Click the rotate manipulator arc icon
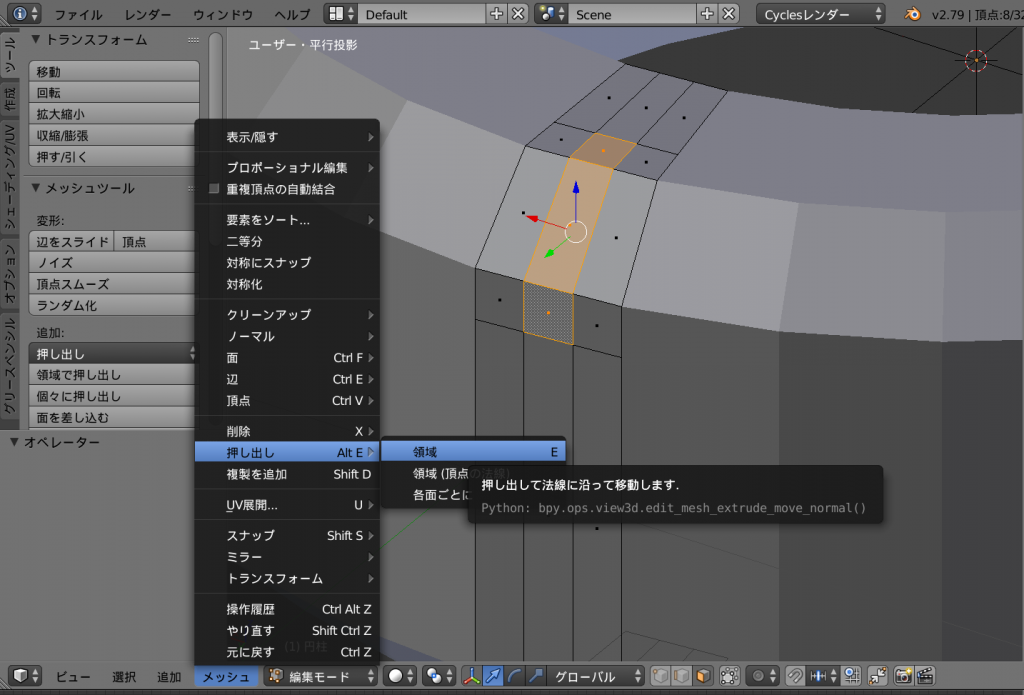Viewport: 1024px width, 695px height. point(515,676)
